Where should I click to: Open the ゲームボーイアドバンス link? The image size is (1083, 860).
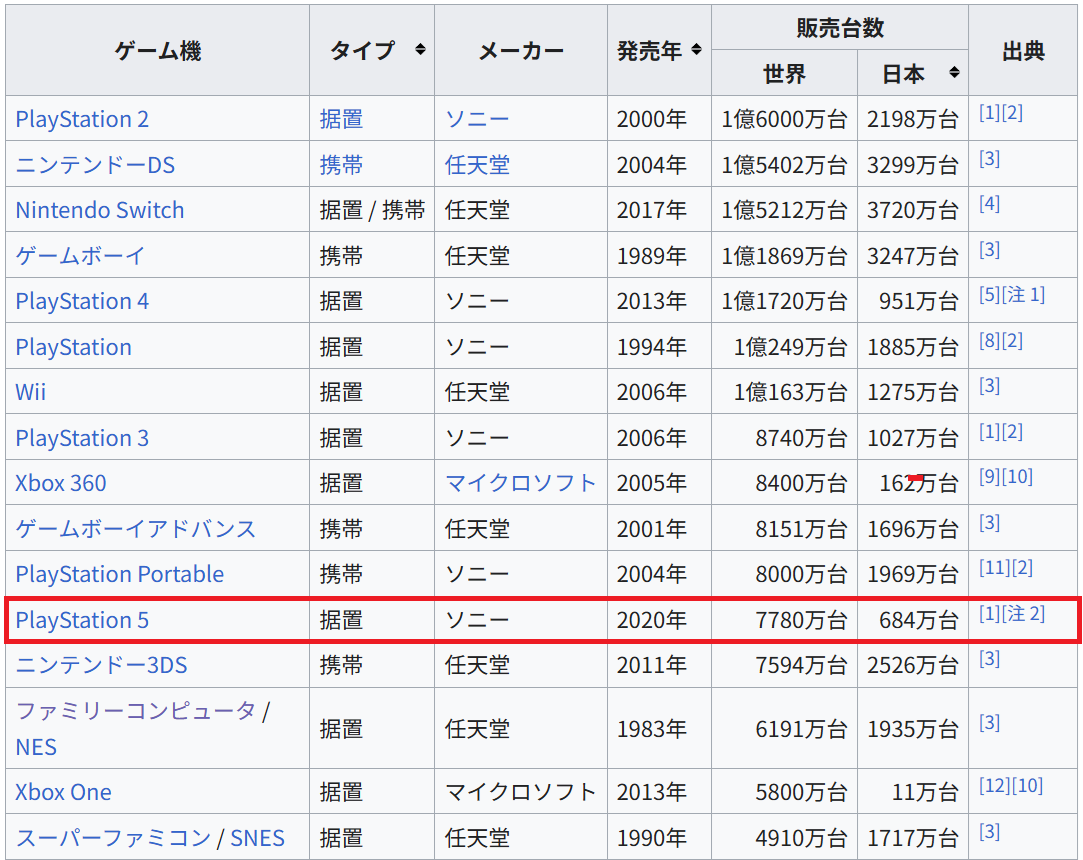[135, 528]
